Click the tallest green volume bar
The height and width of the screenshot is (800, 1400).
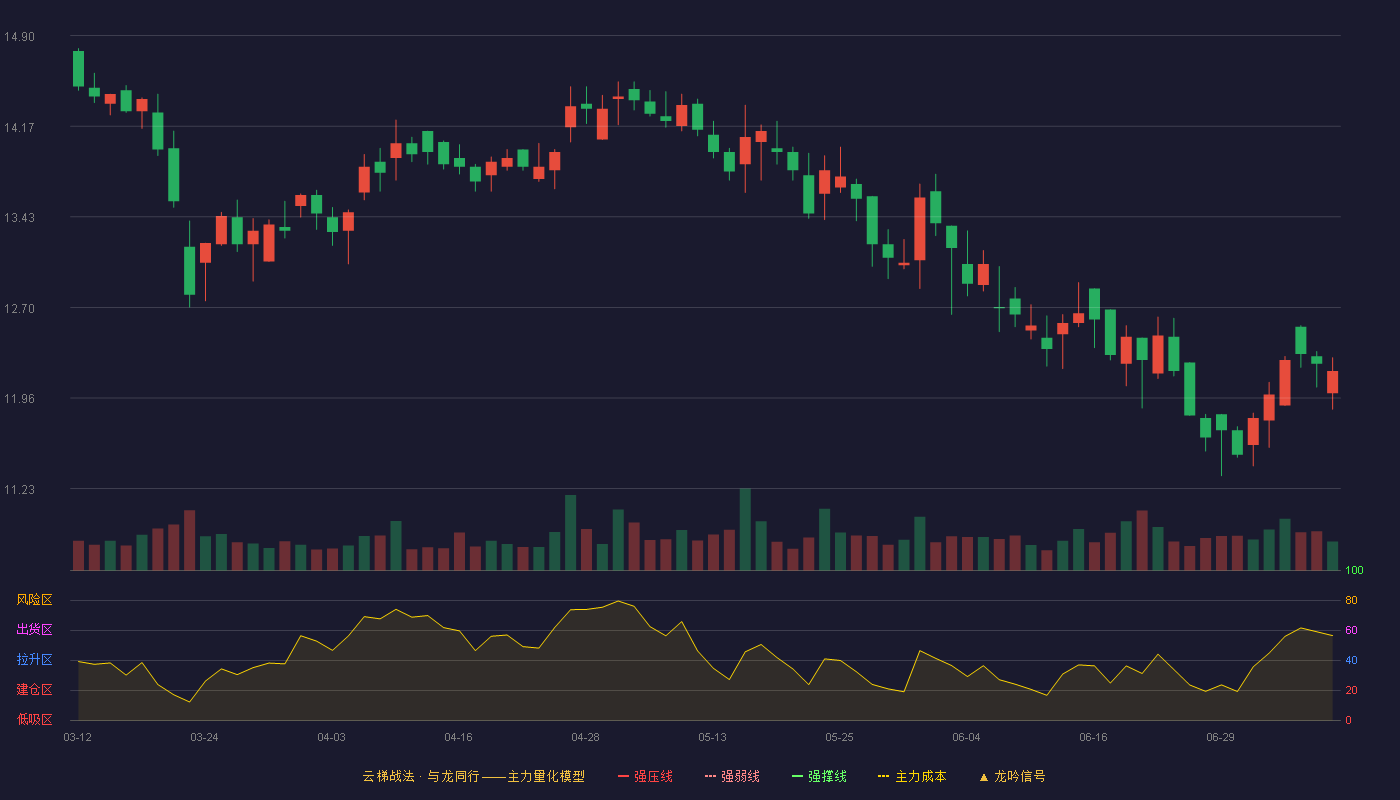click(745, 529)
